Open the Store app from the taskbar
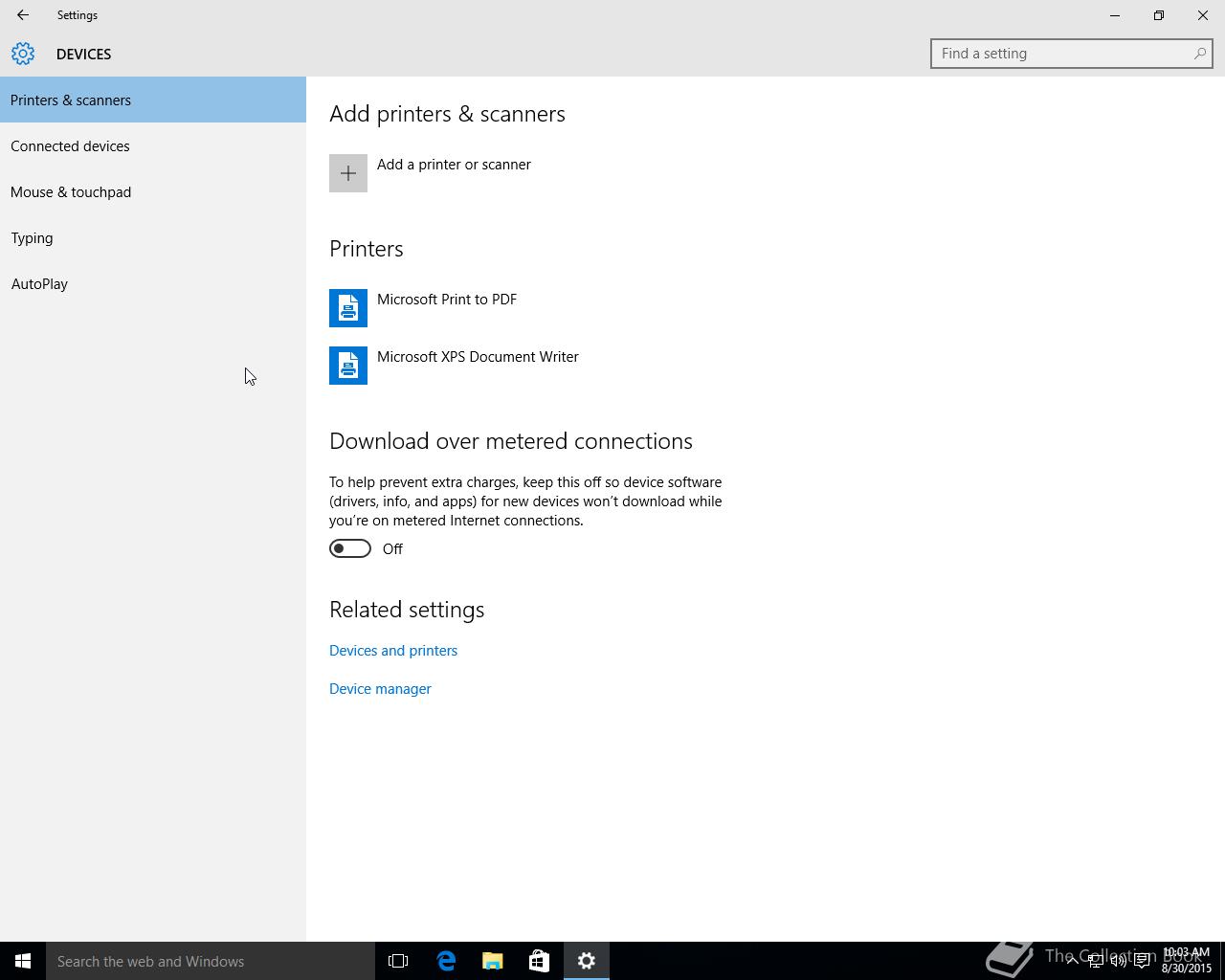Image resolution: width=1225 pixels, height=980 pixels. tap(539, 961)
